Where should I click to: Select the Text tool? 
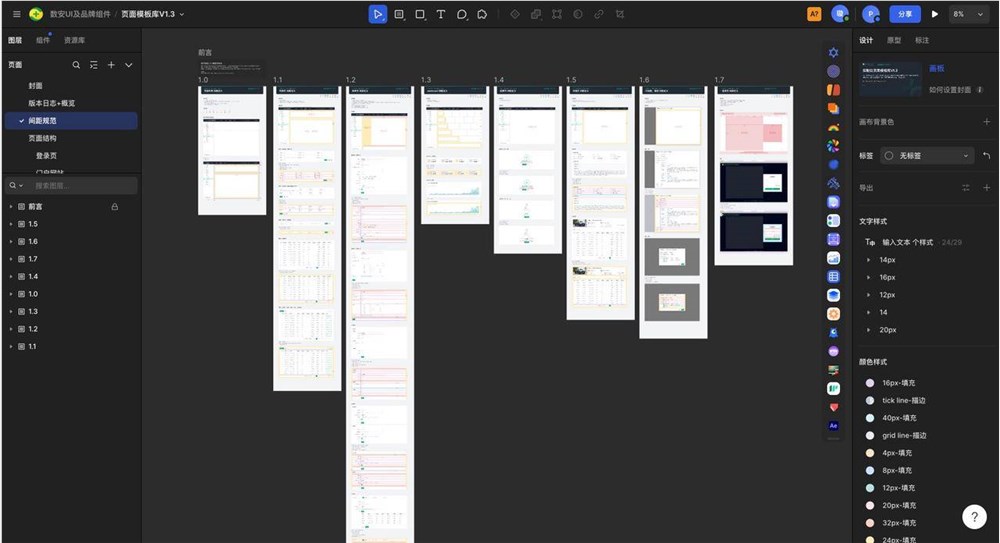[441, 14]
